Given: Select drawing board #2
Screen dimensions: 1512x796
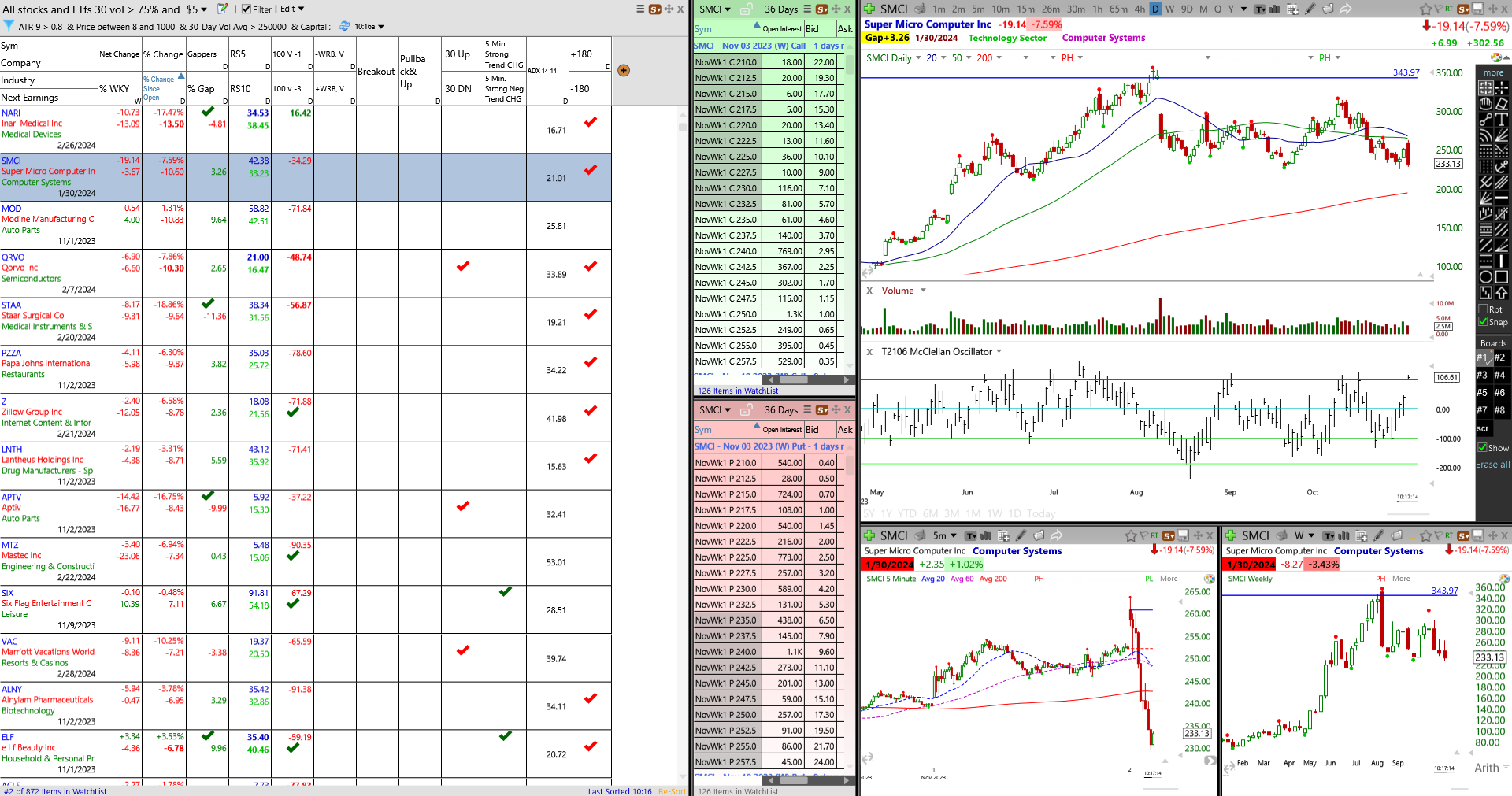Looking at the screenshot, I should (1499, 357).
